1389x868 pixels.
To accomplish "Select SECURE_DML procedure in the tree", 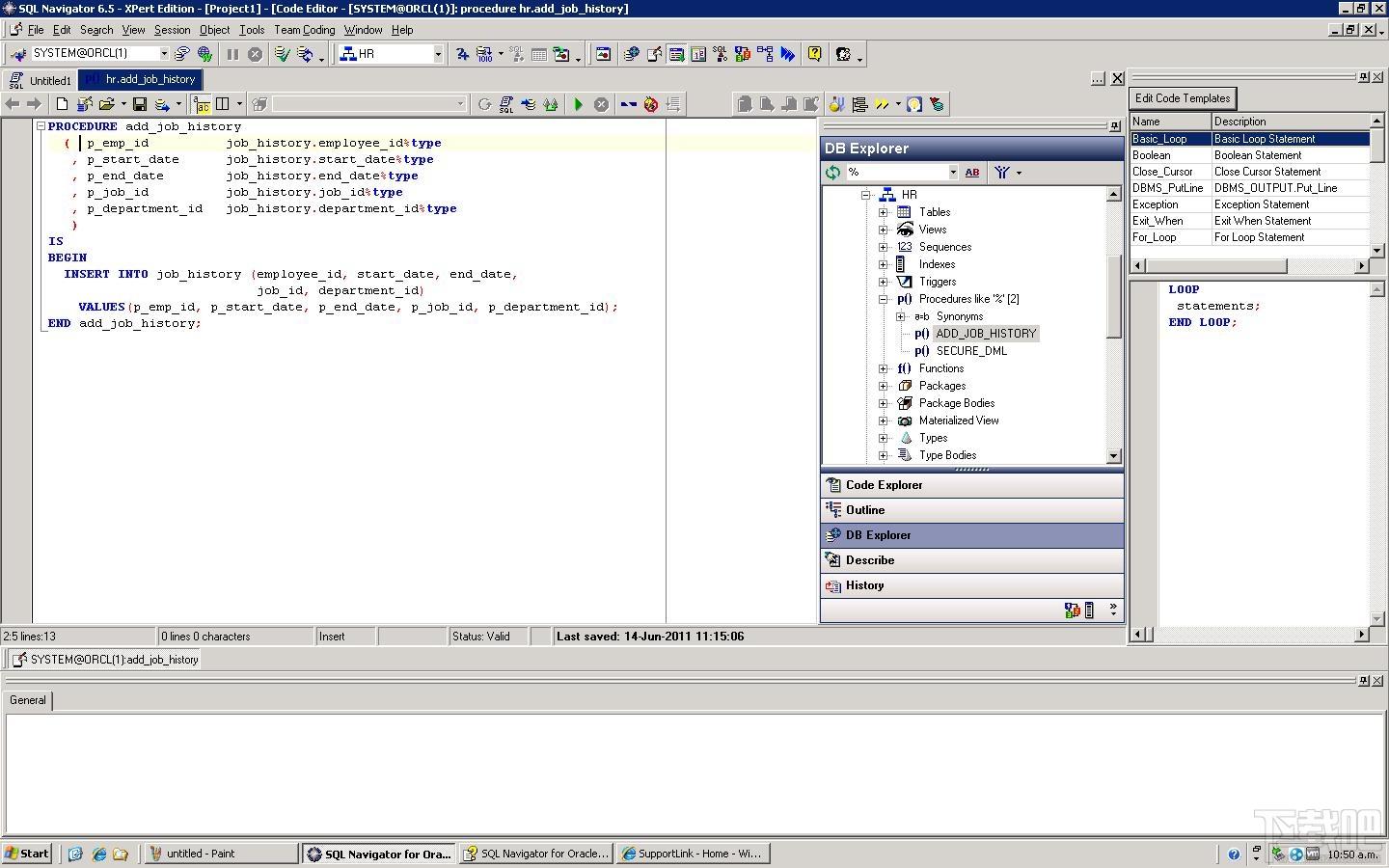I will click(x=971, y=351).
